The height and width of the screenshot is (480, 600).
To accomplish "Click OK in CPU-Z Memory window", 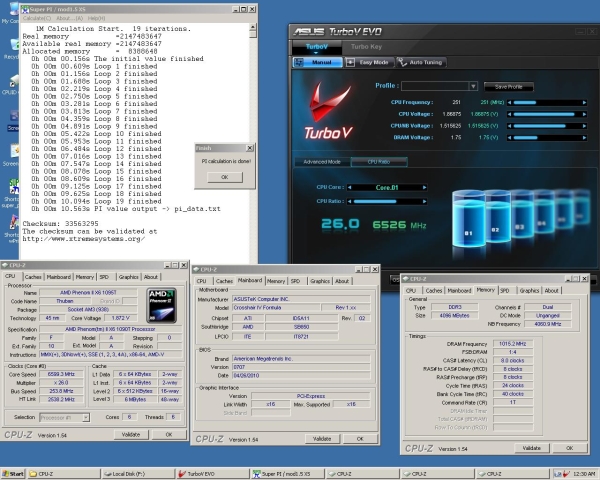I will coord(569,448).
